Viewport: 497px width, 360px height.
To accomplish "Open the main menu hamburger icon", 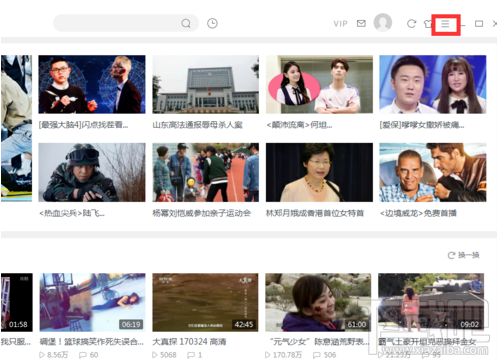I will point(445,24).
